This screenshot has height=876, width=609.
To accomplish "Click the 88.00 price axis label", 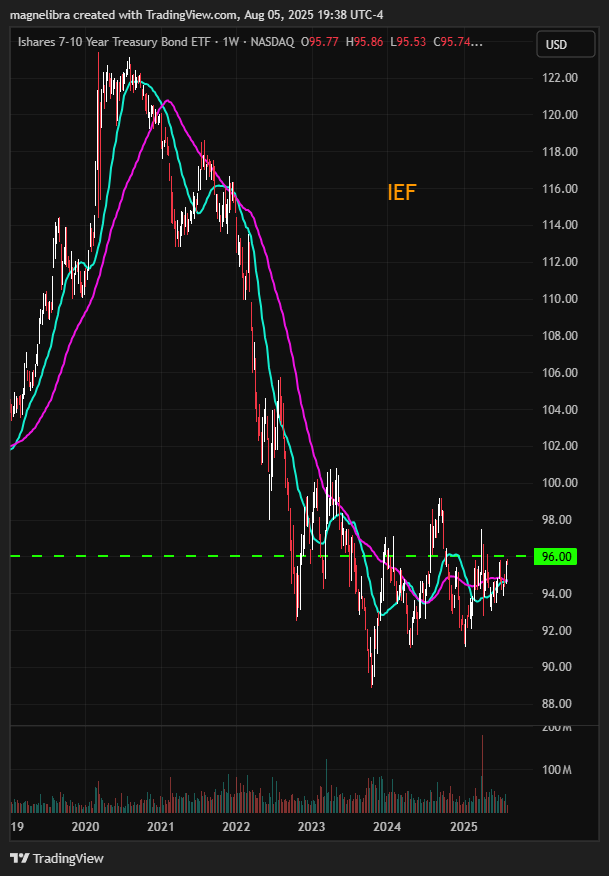I will pos(557,703).
